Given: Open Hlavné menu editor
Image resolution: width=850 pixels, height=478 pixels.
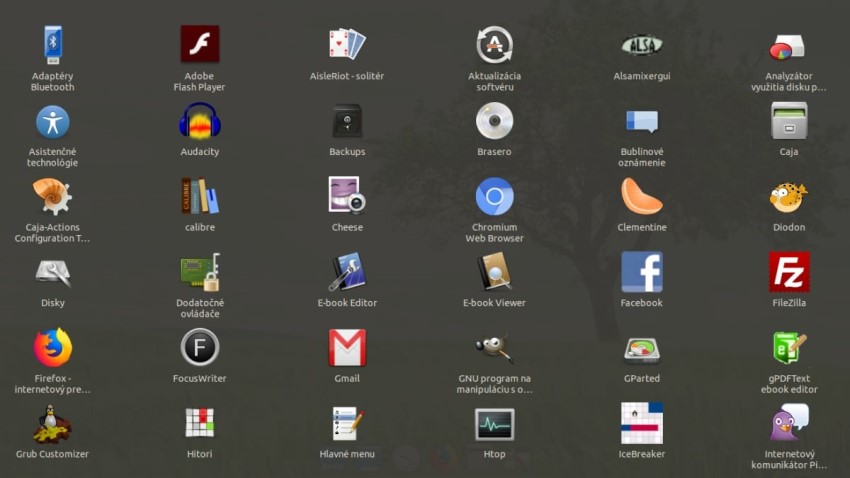Looking at the screenshot, I should tap(347, 423).
